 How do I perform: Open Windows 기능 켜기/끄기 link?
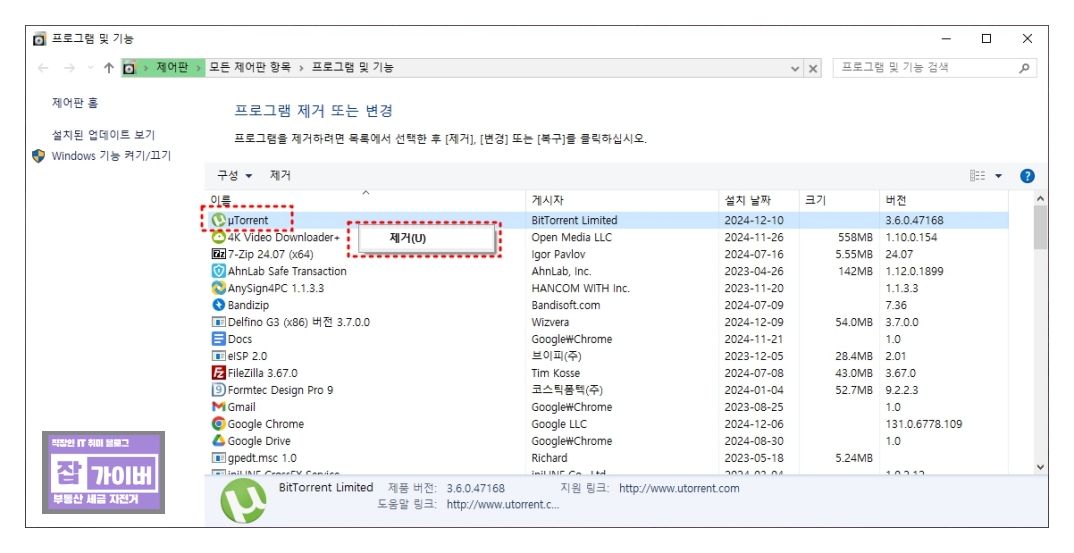tap(111, 156)
